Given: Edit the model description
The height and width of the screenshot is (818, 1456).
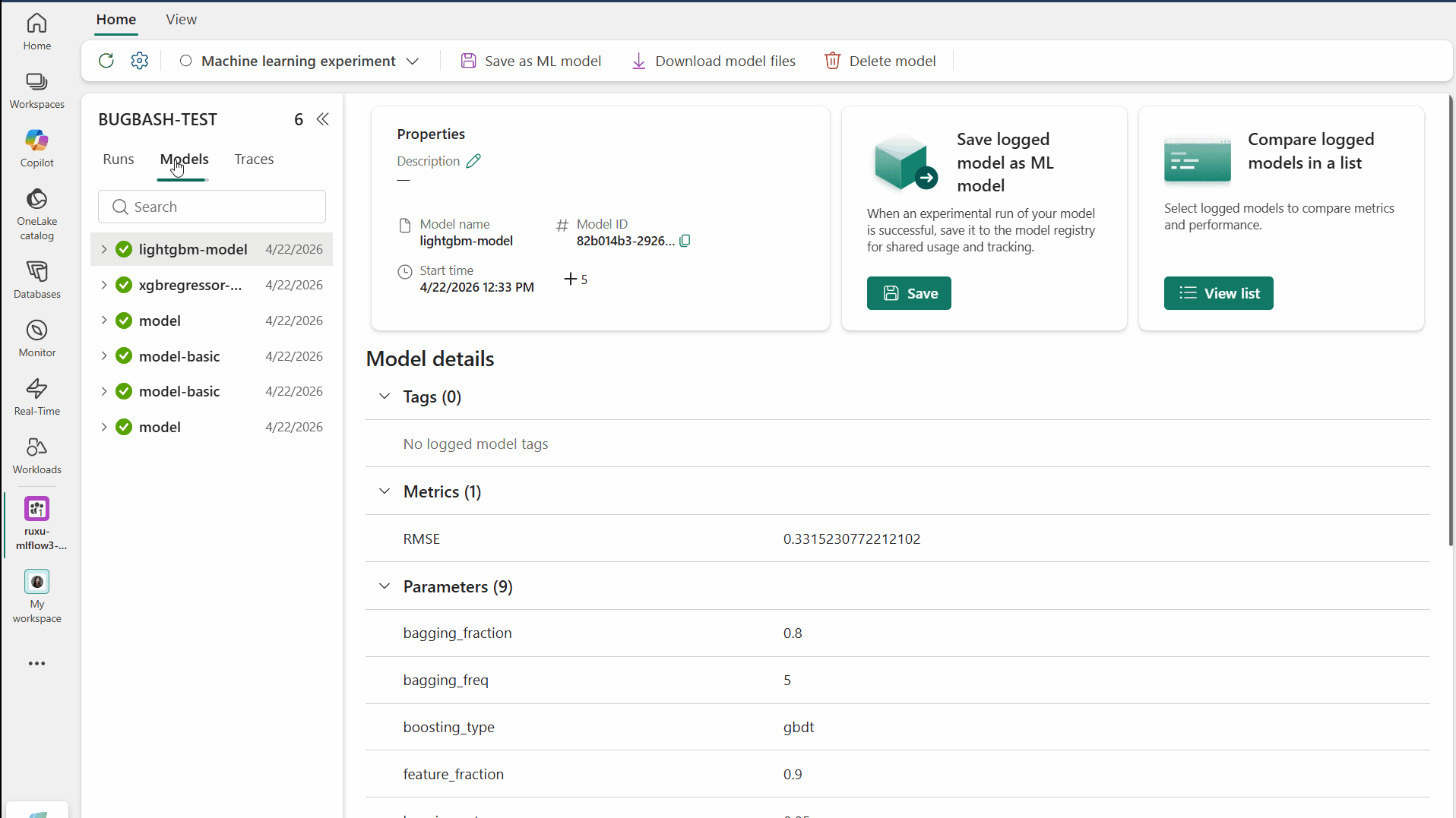Looking at the screenshot, I should (x=473, y=161).
